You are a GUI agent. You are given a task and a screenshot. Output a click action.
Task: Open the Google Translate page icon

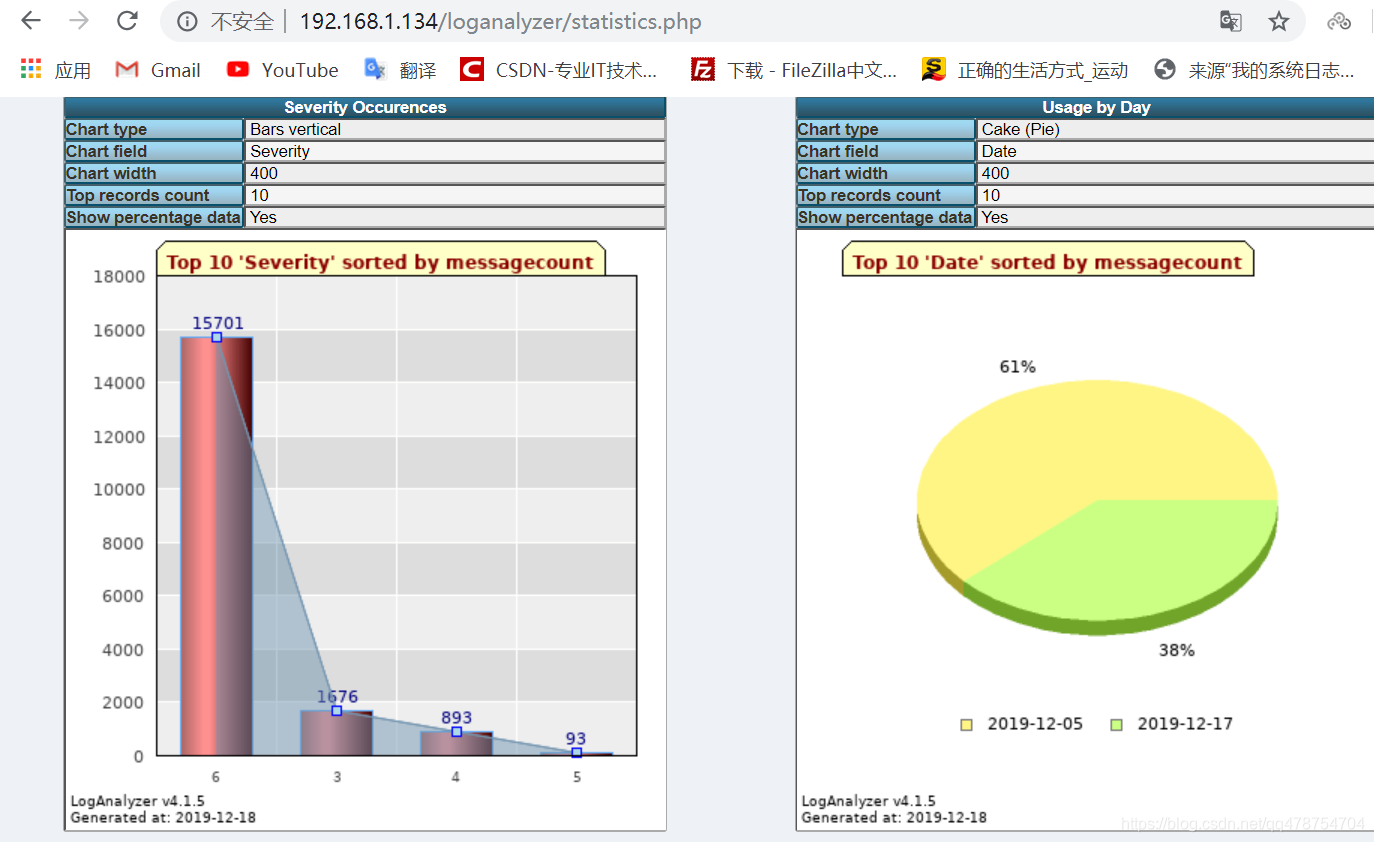point(1231,21)
